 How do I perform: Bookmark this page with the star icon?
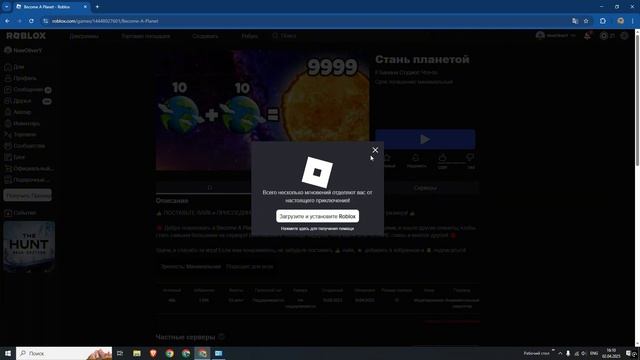coord(586,21)
